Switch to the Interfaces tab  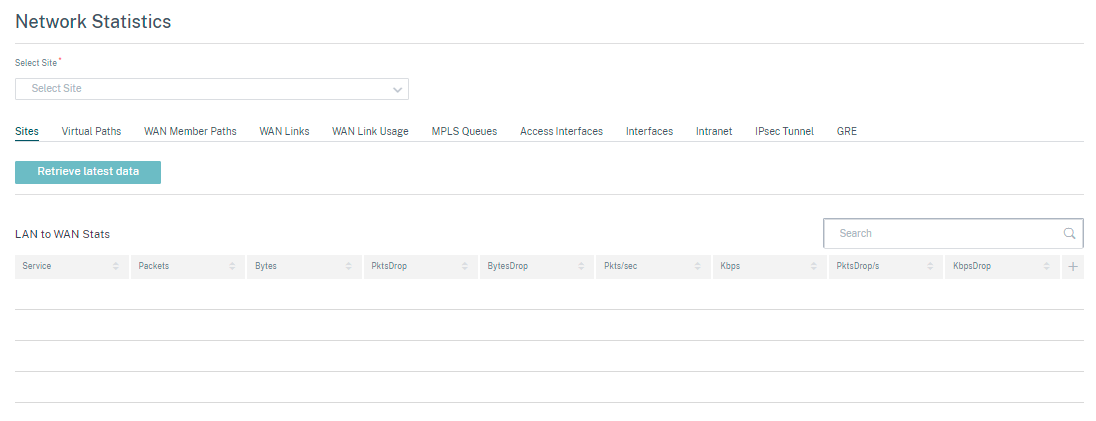(x=649, y=131)
